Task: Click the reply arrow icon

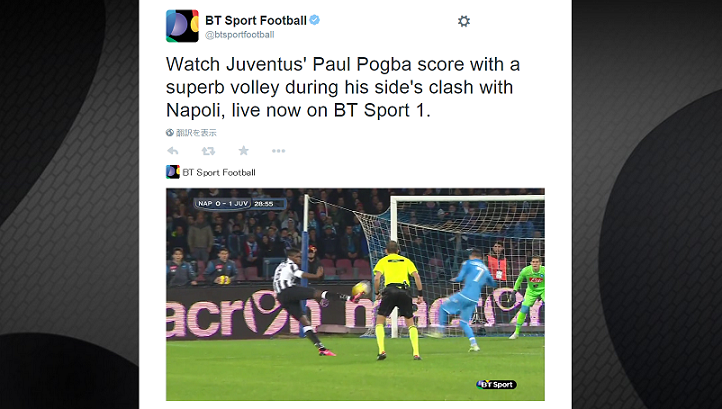Action: (x=173, y=151)
